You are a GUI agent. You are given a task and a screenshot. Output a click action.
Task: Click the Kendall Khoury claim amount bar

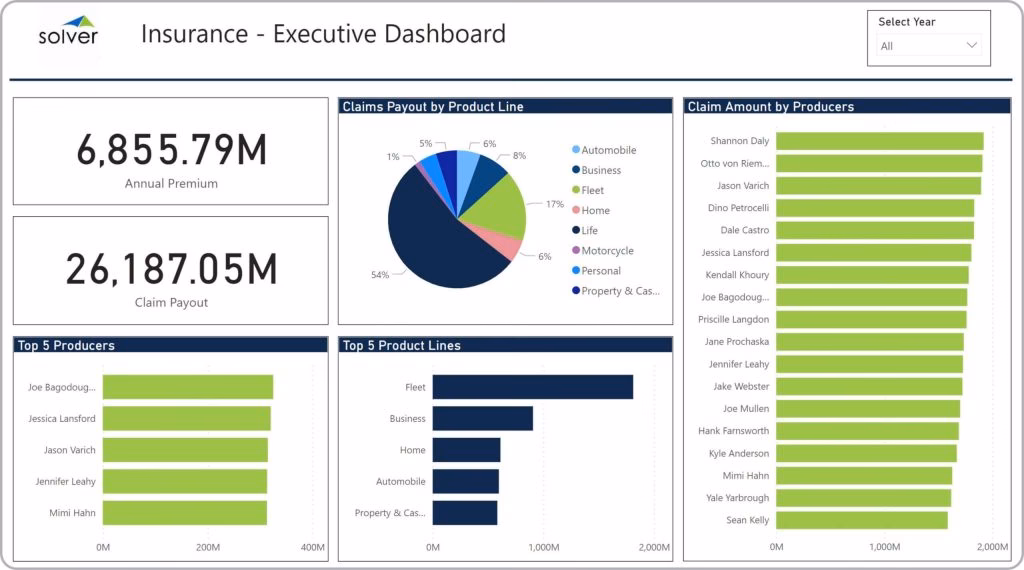[x=872, y=275]
